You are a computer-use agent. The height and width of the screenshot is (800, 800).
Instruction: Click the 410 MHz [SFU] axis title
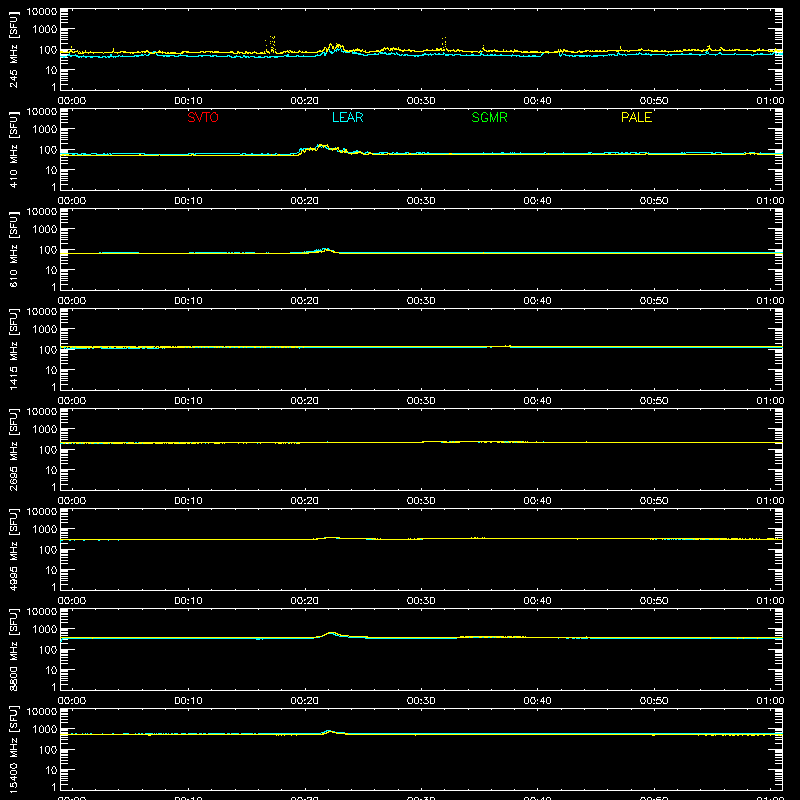tap(13, 149)
